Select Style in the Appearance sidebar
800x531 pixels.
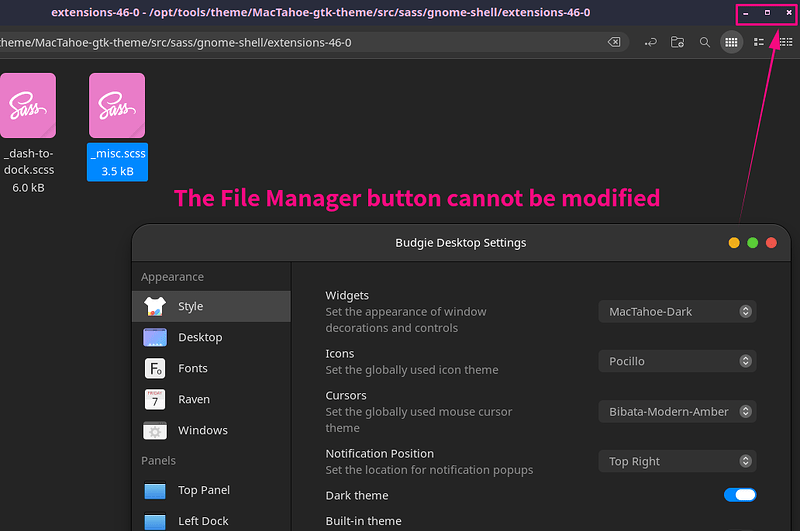[x=211, y=306]
